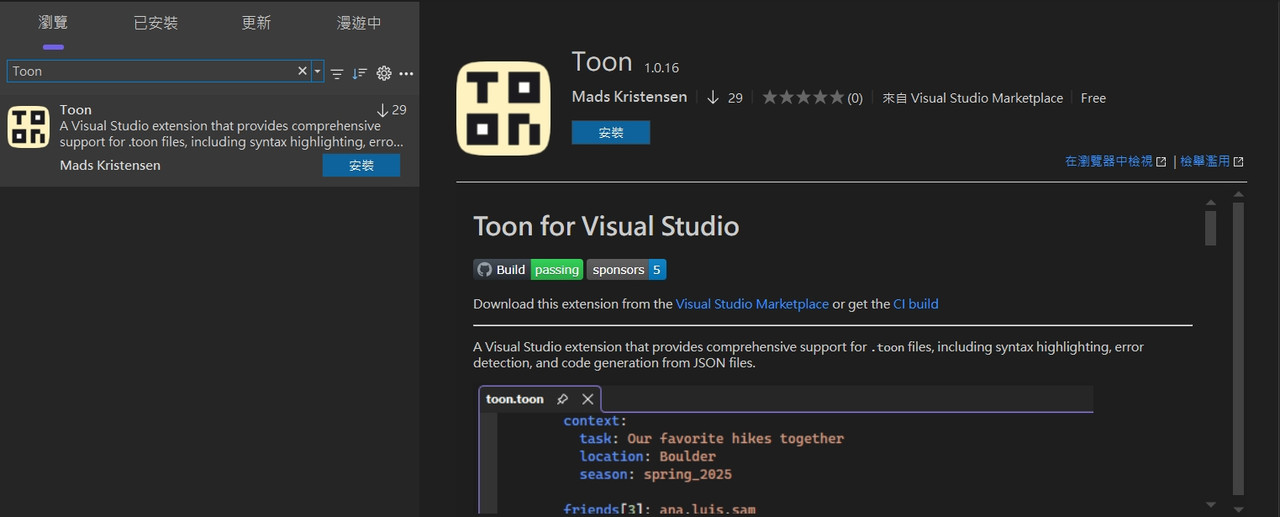The height and width of the screenshot is (517, 1280).
Task: Open Extension Manager settings gear
Action: point(384,73)
